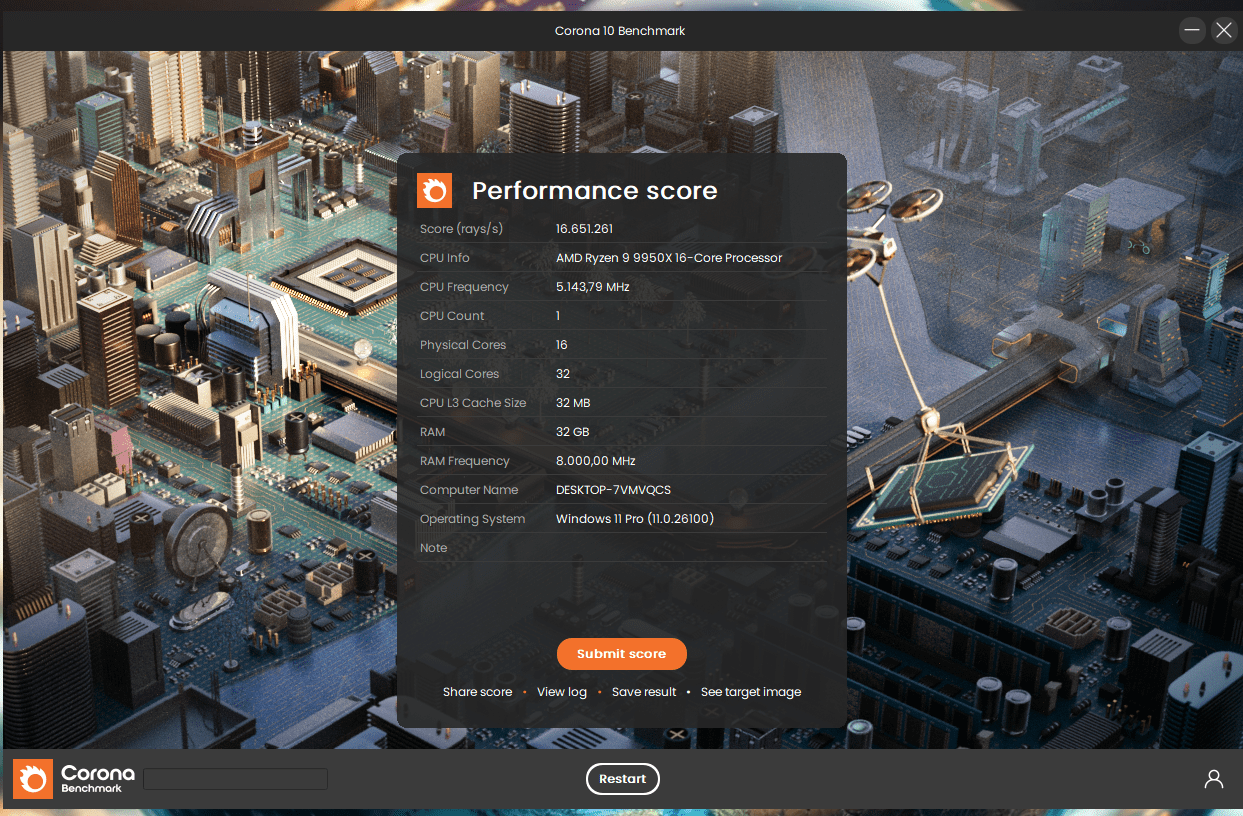Screen dimensions: 1243x816
Task: Click the Save result link
Action: click(x=644, y=692)
